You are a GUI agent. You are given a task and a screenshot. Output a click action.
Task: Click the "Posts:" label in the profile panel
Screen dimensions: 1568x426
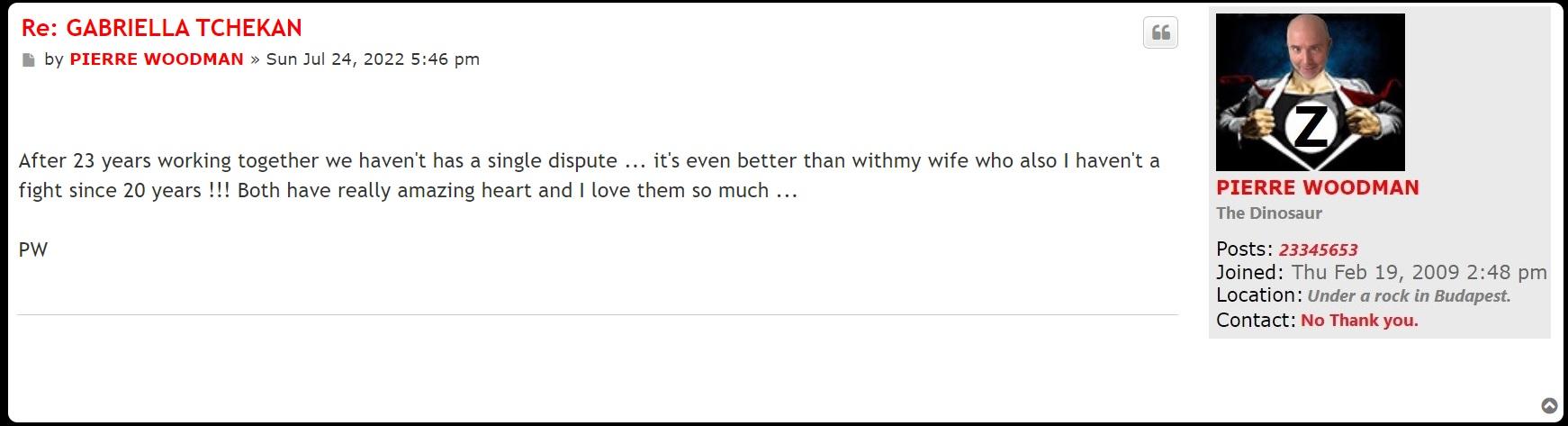point(1244,249)
